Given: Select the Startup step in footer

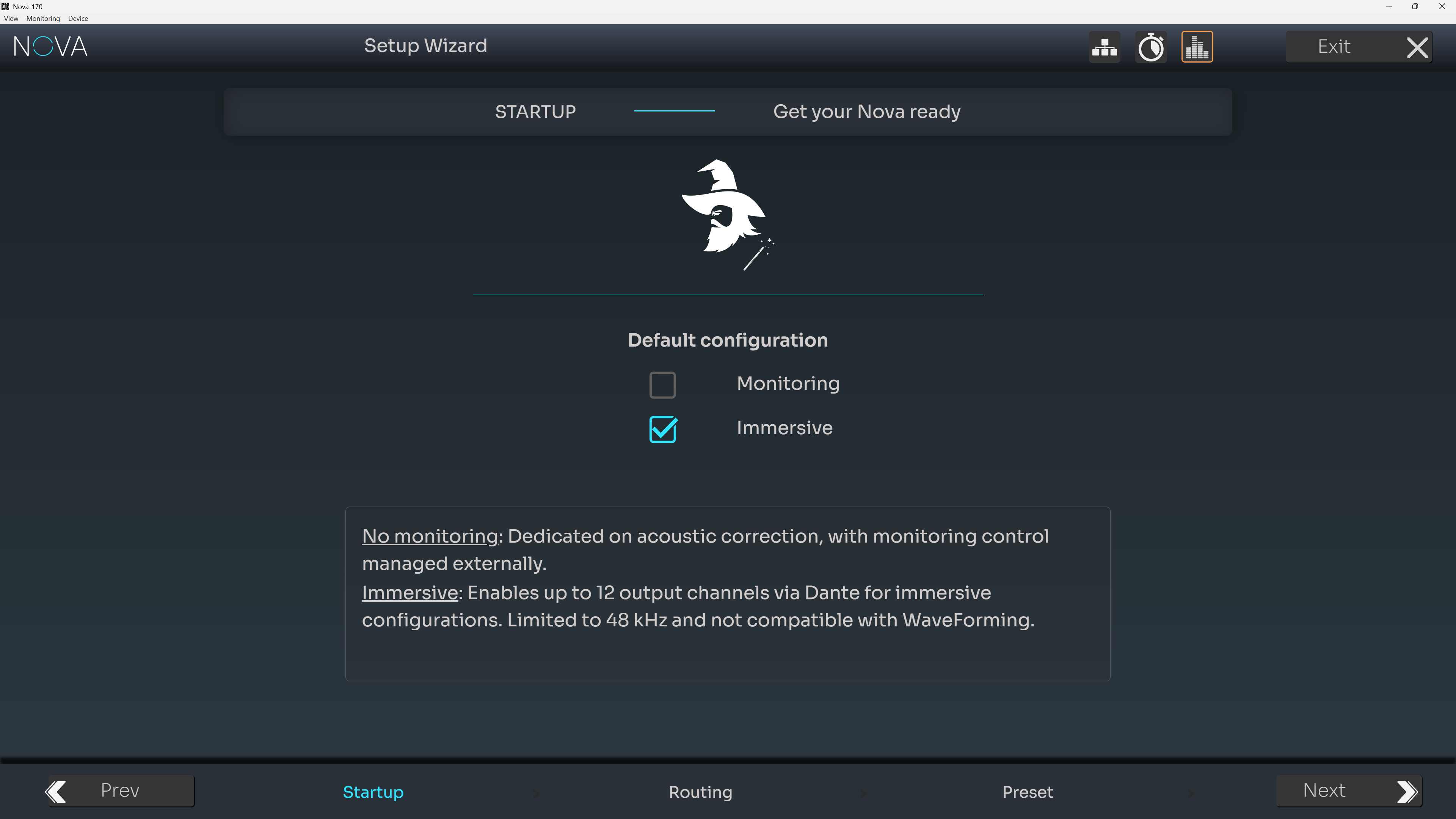Looking at the screenshot, I should [x=373, y=792].
